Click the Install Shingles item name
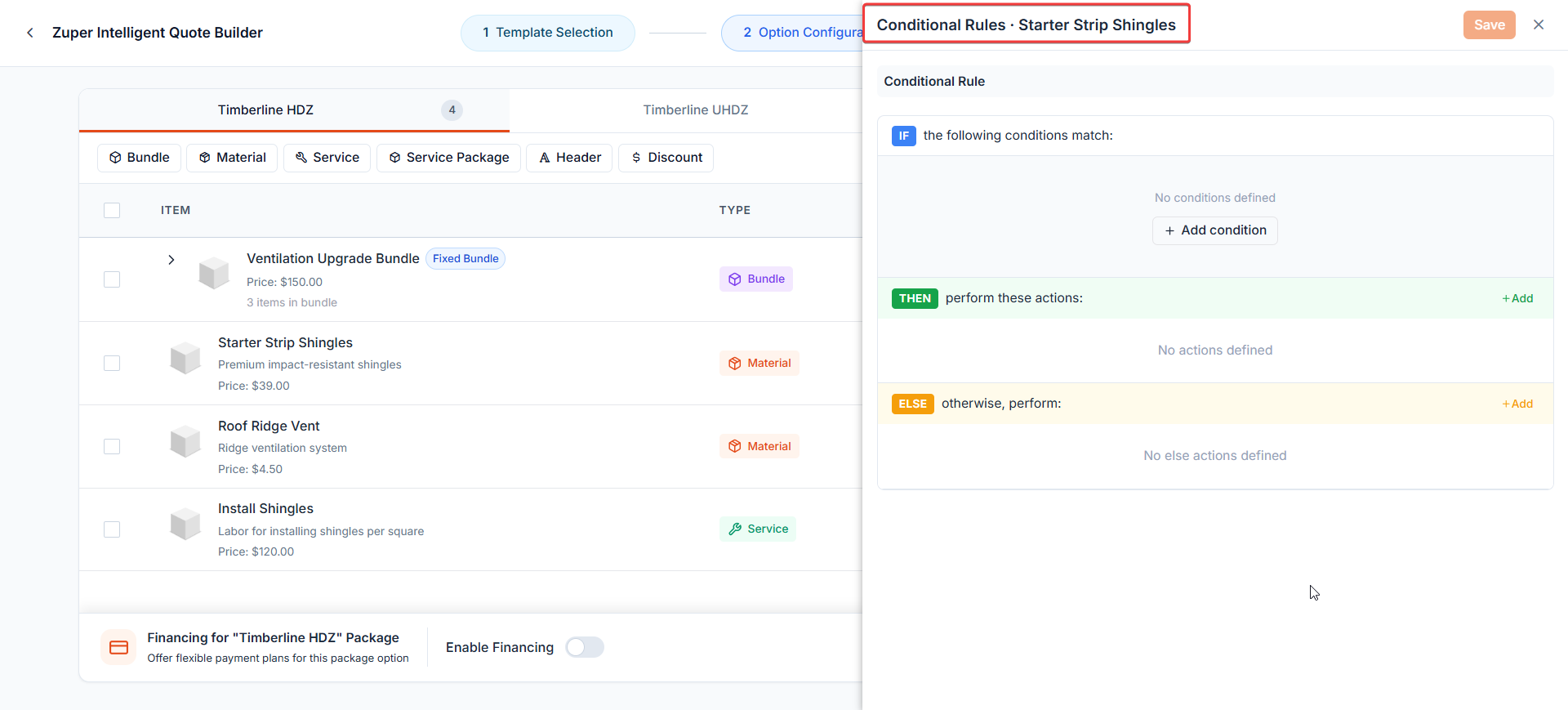 [x=265, y=508]
